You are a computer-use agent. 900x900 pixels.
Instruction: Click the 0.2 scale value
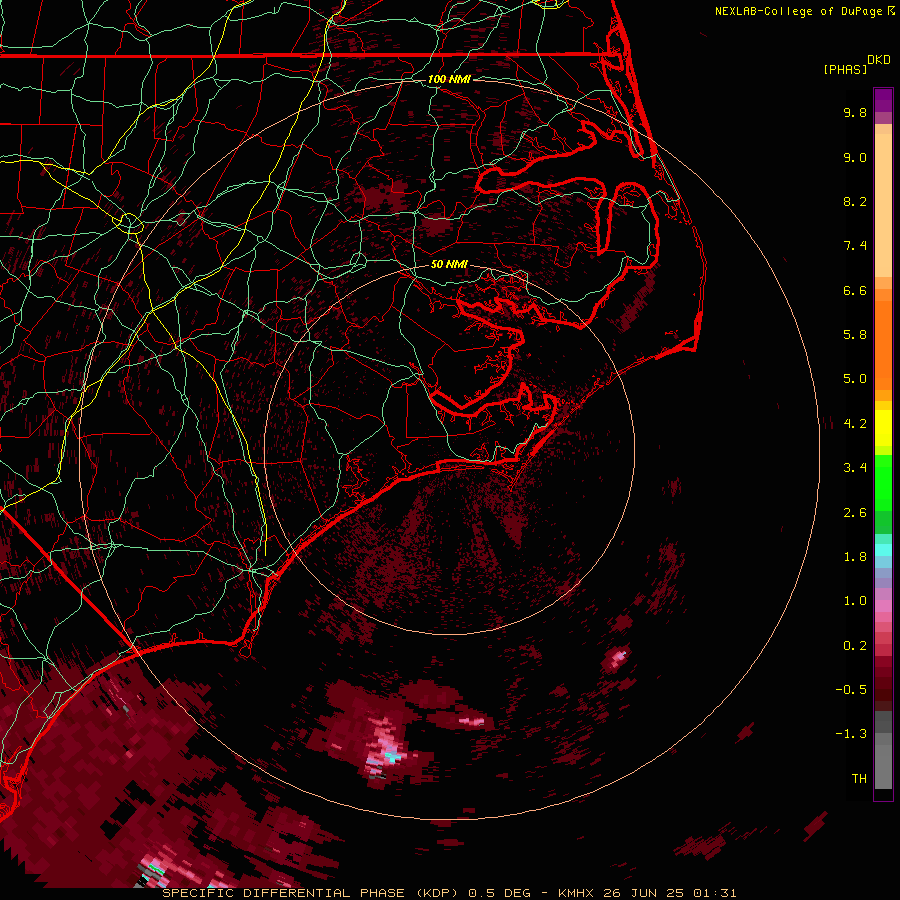pos(855,646)
